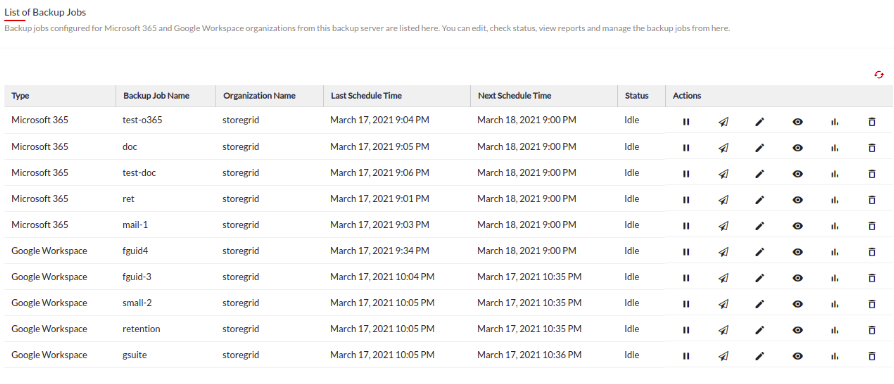
Task: Click the Last Schedule Time column header
Action: 366,96
